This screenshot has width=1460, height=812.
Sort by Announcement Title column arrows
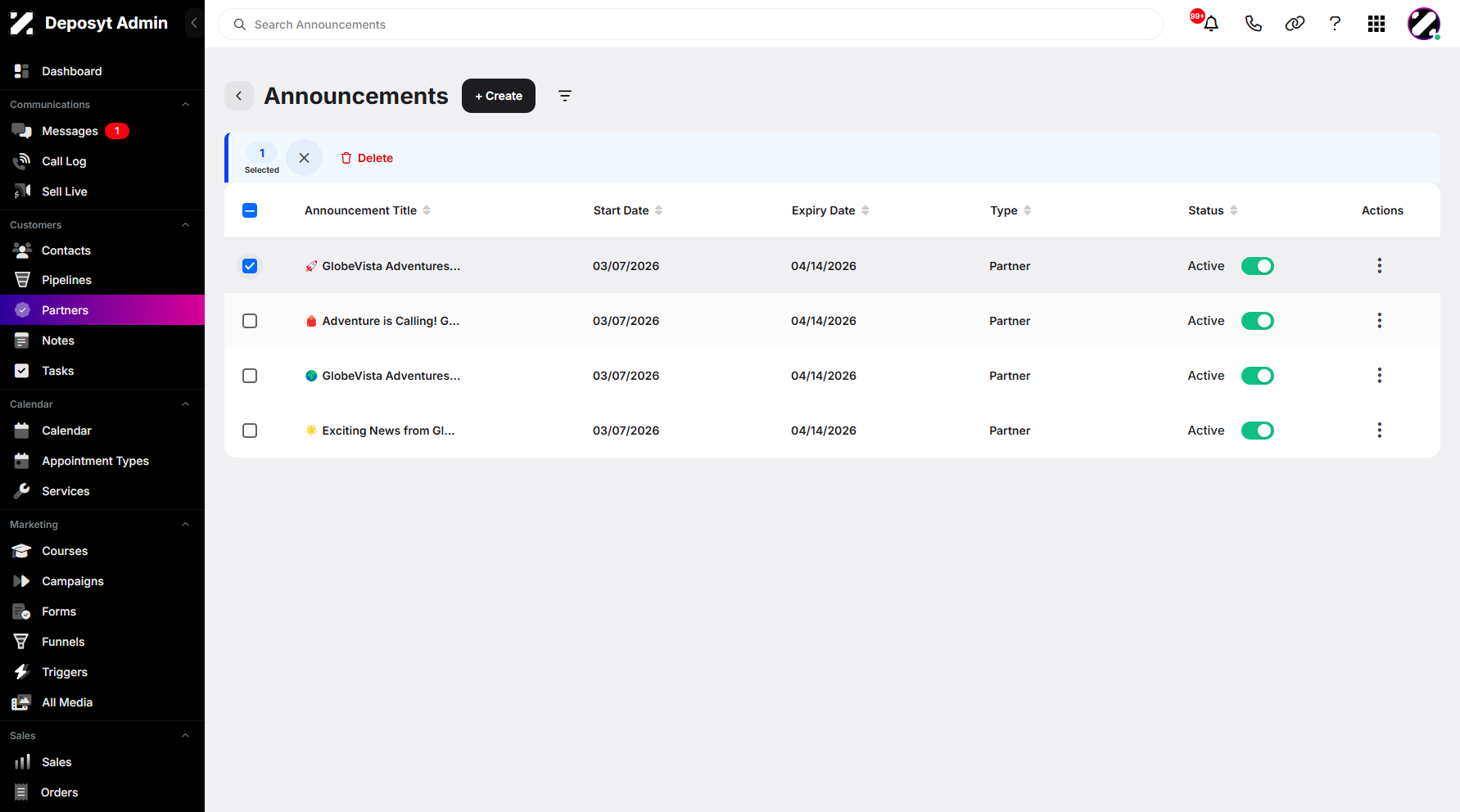click(427, 210)
